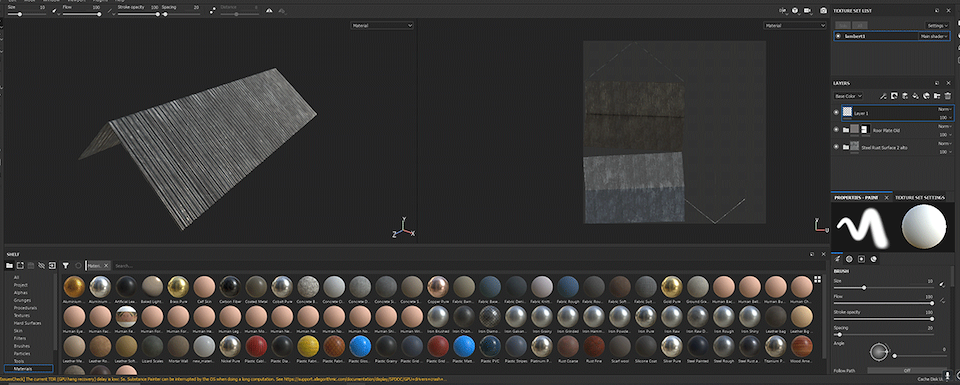Click the shelf filter funnel icon

(66, 266)
